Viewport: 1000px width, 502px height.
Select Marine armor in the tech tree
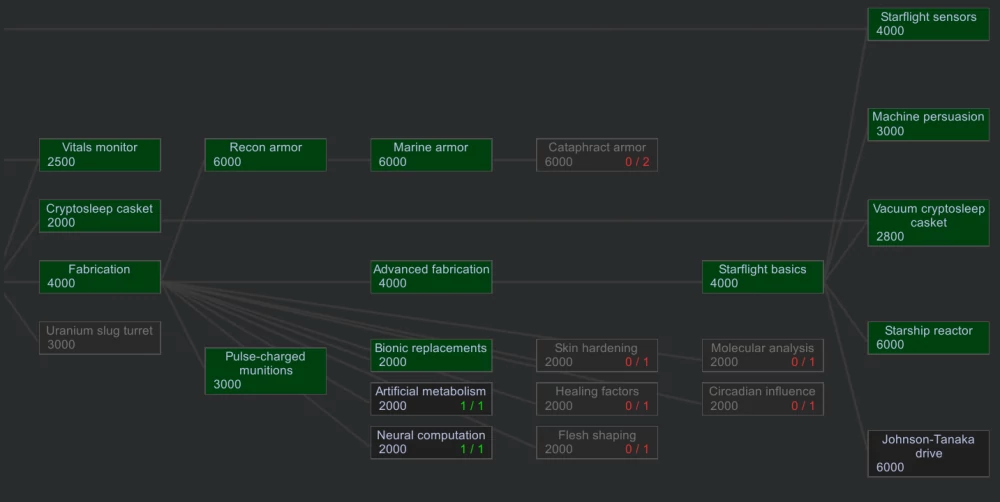[x=431, y=155]
